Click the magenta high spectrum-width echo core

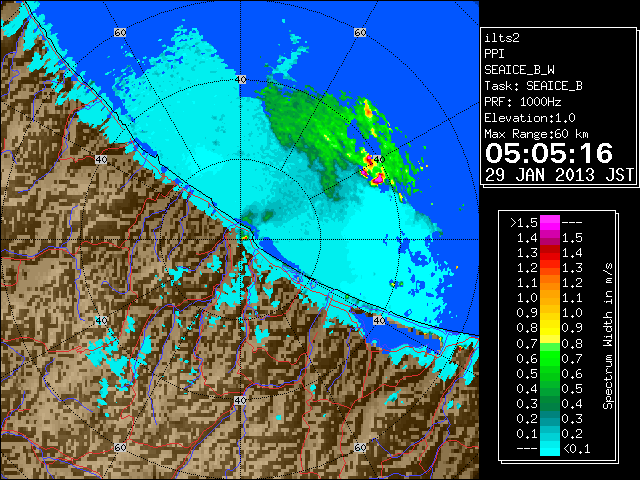tap(378, 178)
